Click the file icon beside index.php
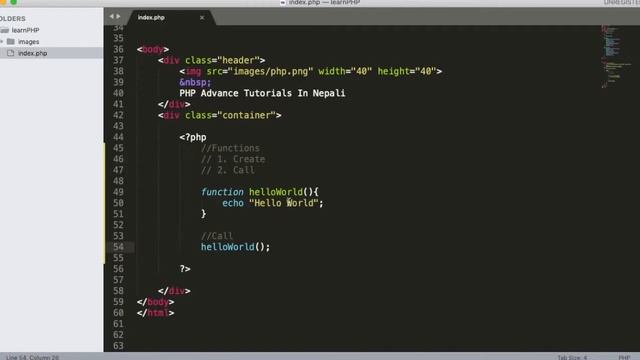Image resolution: width=640 pixels, height=360 pixels. (x=11, y=53)
